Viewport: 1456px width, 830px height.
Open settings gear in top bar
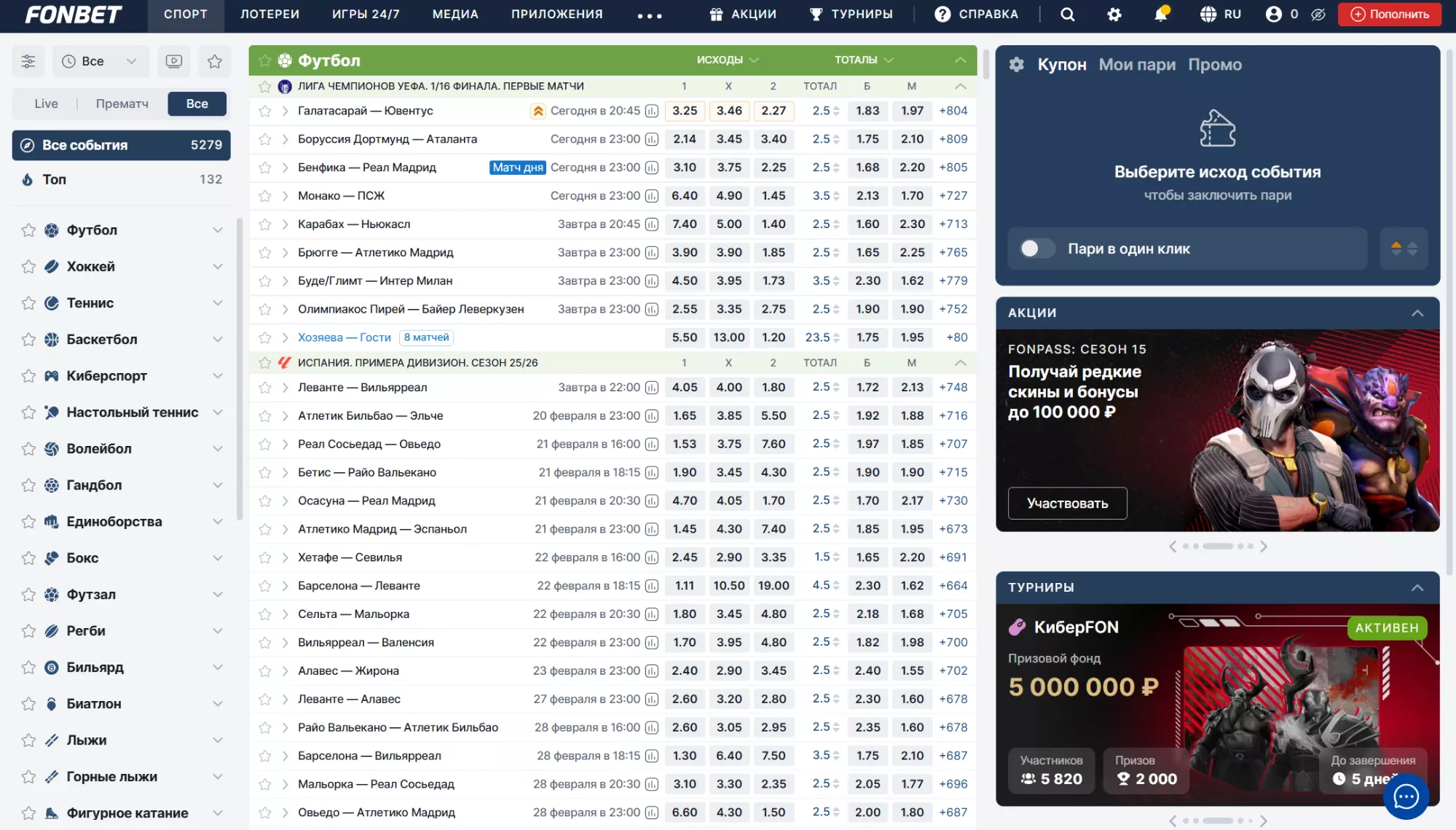coord(1114,15)
